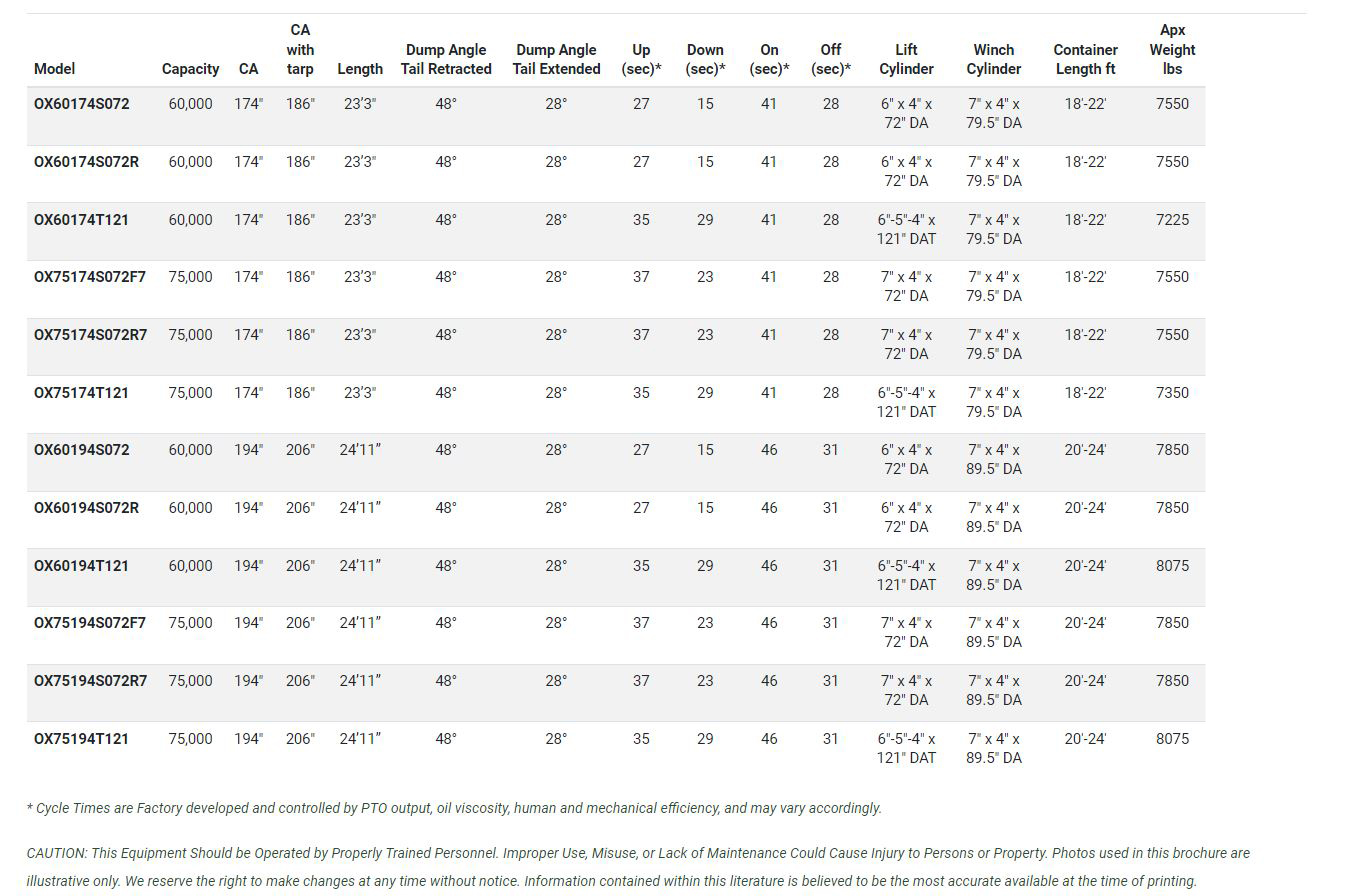Select model OX75174T121
1346x896 pixels.
click(81, 393)
